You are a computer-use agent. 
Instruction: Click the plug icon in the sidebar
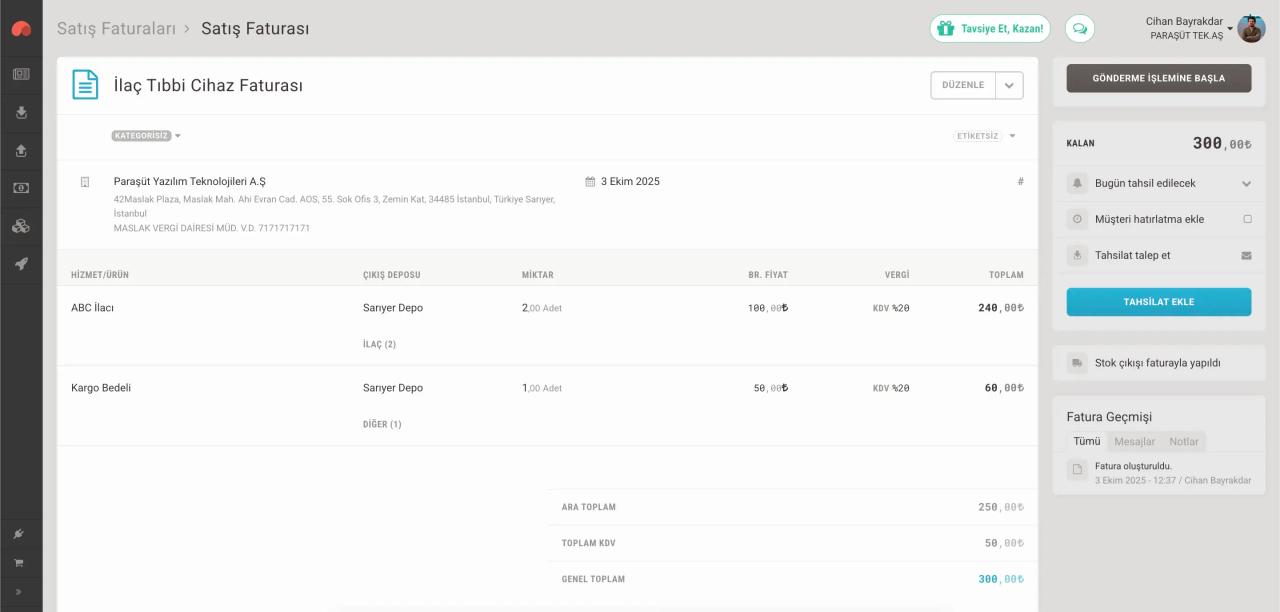pos(19,534)
